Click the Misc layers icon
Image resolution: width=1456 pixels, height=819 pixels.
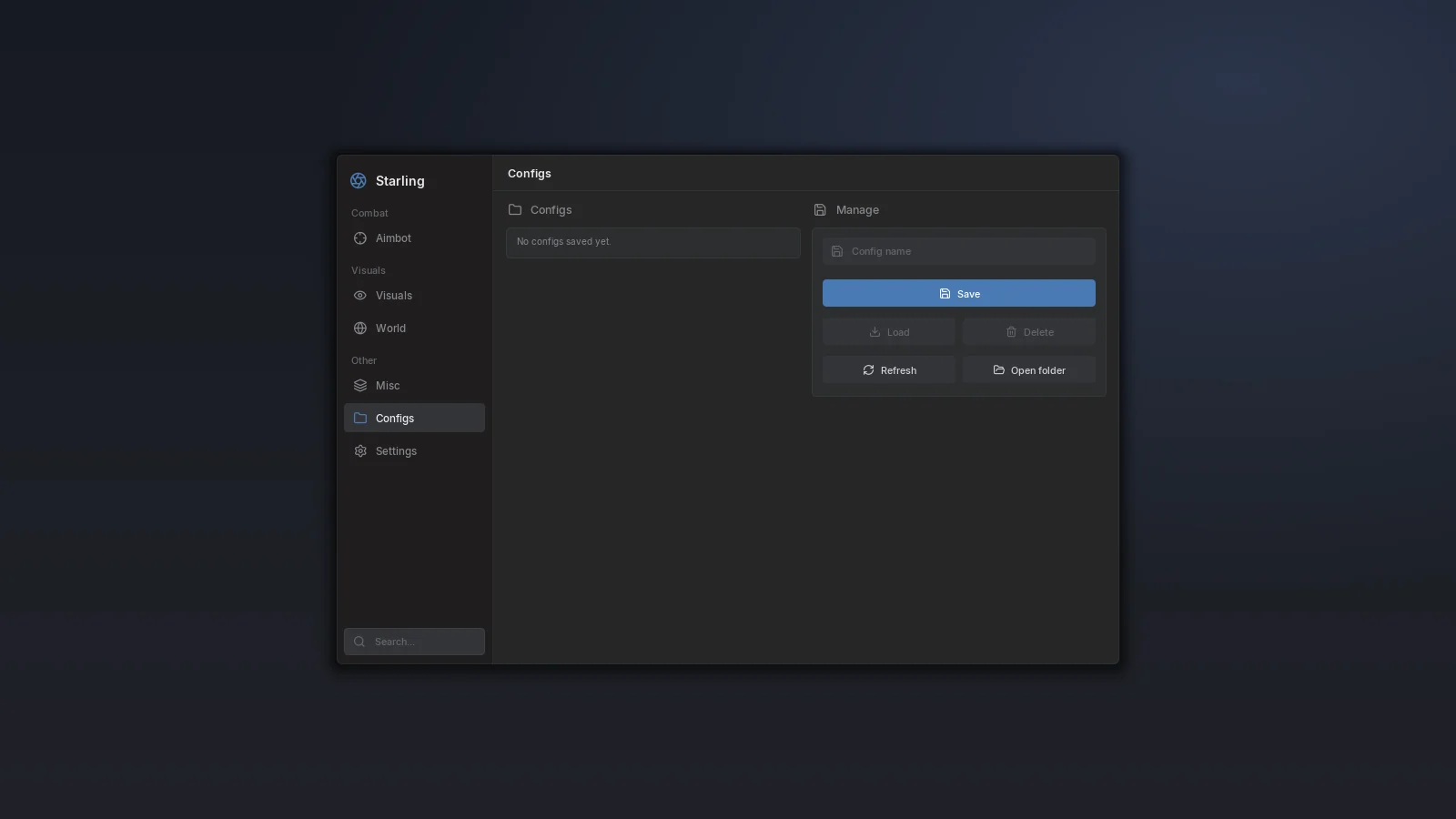point(360,386)
